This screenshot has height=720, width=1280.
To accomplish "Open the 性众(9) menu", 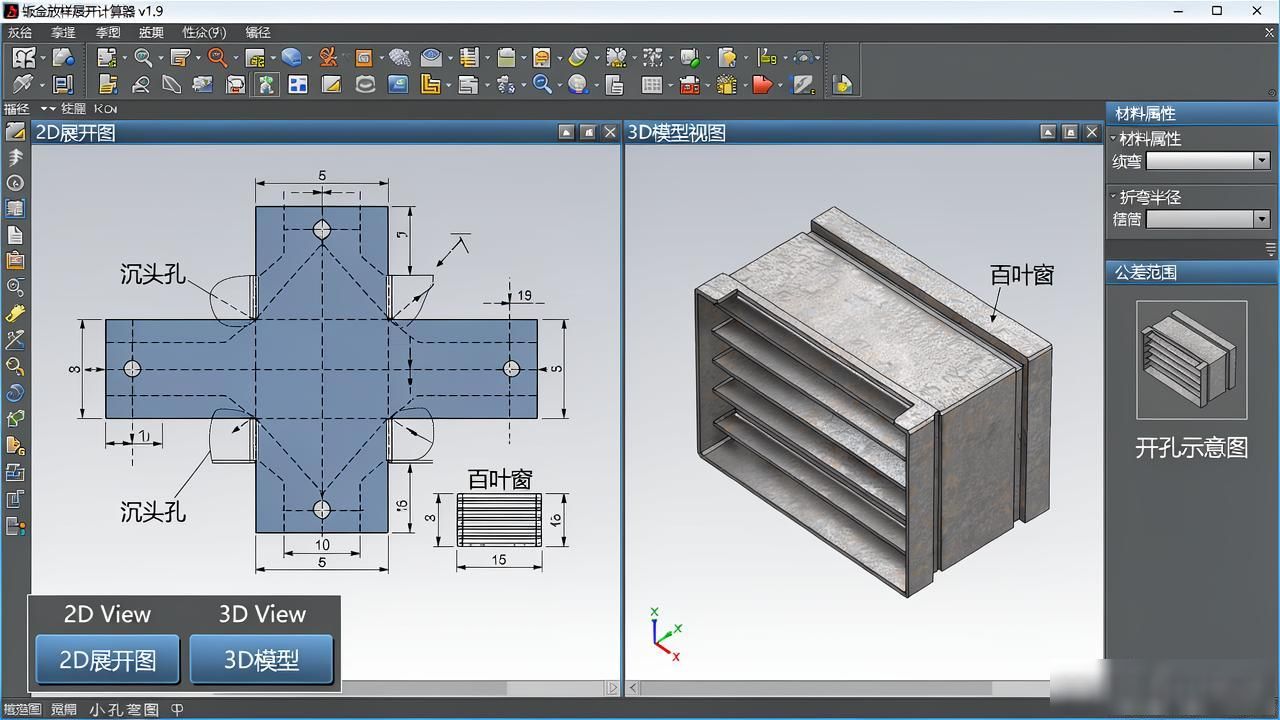I will 204,32.
